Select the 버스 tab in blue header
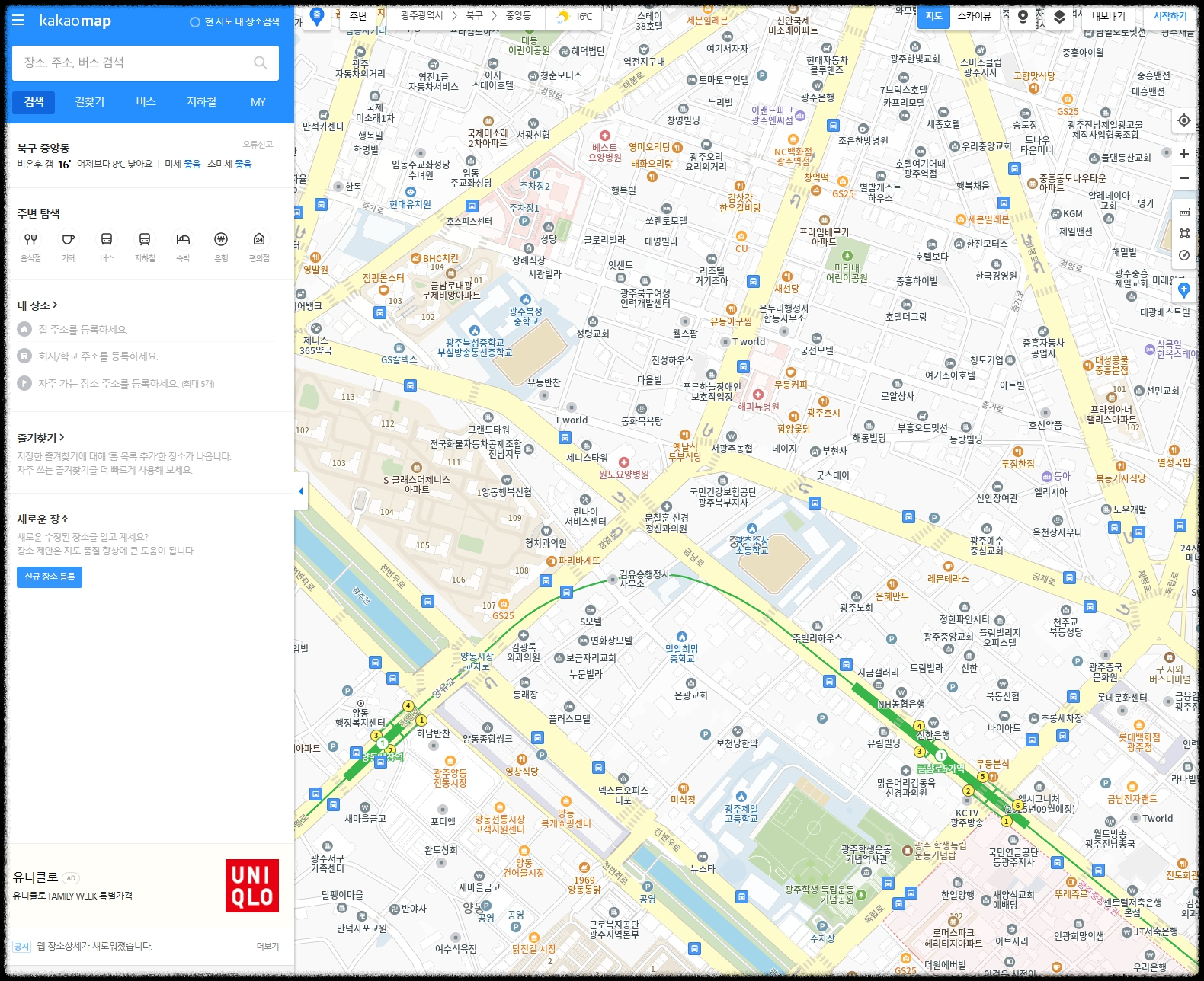 click(x=146, y=102)
